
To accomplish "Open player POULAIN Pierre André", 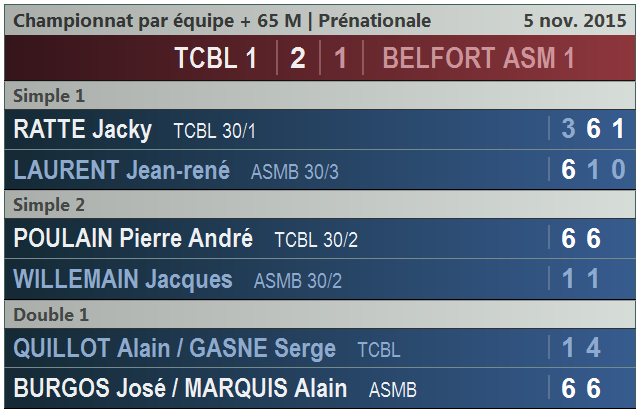I will coord(133,239).
